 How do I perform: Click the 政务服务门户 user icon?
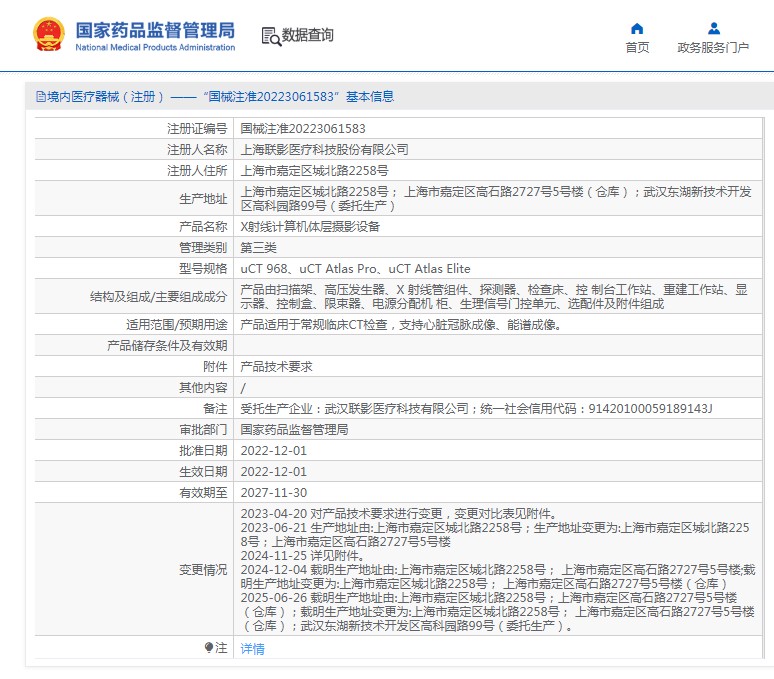pyautogui.click(x=713, y=28)
